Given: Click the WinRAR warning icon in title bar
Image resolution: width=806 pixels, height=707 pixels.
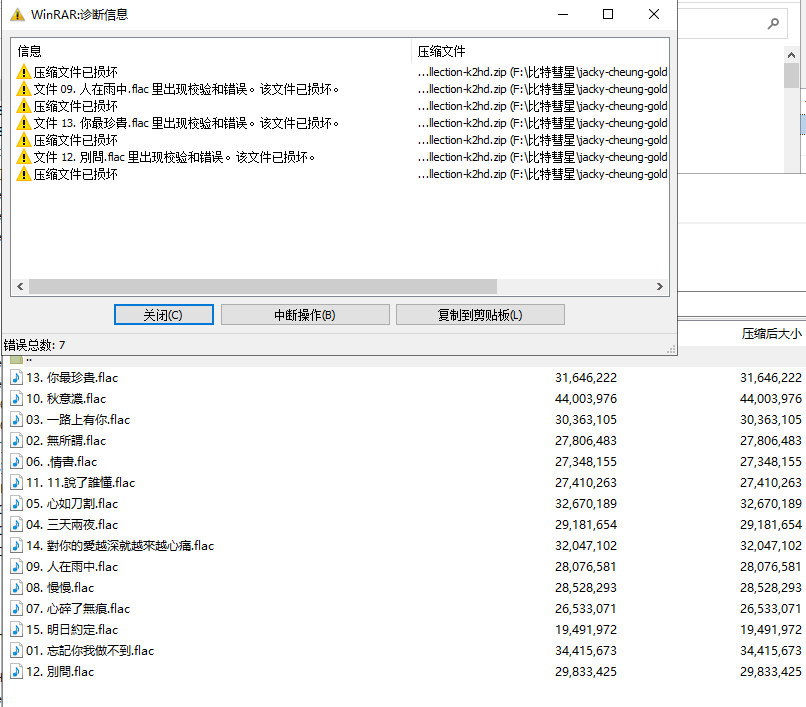Looking at the screenshot, I should [x=17, y=14].
